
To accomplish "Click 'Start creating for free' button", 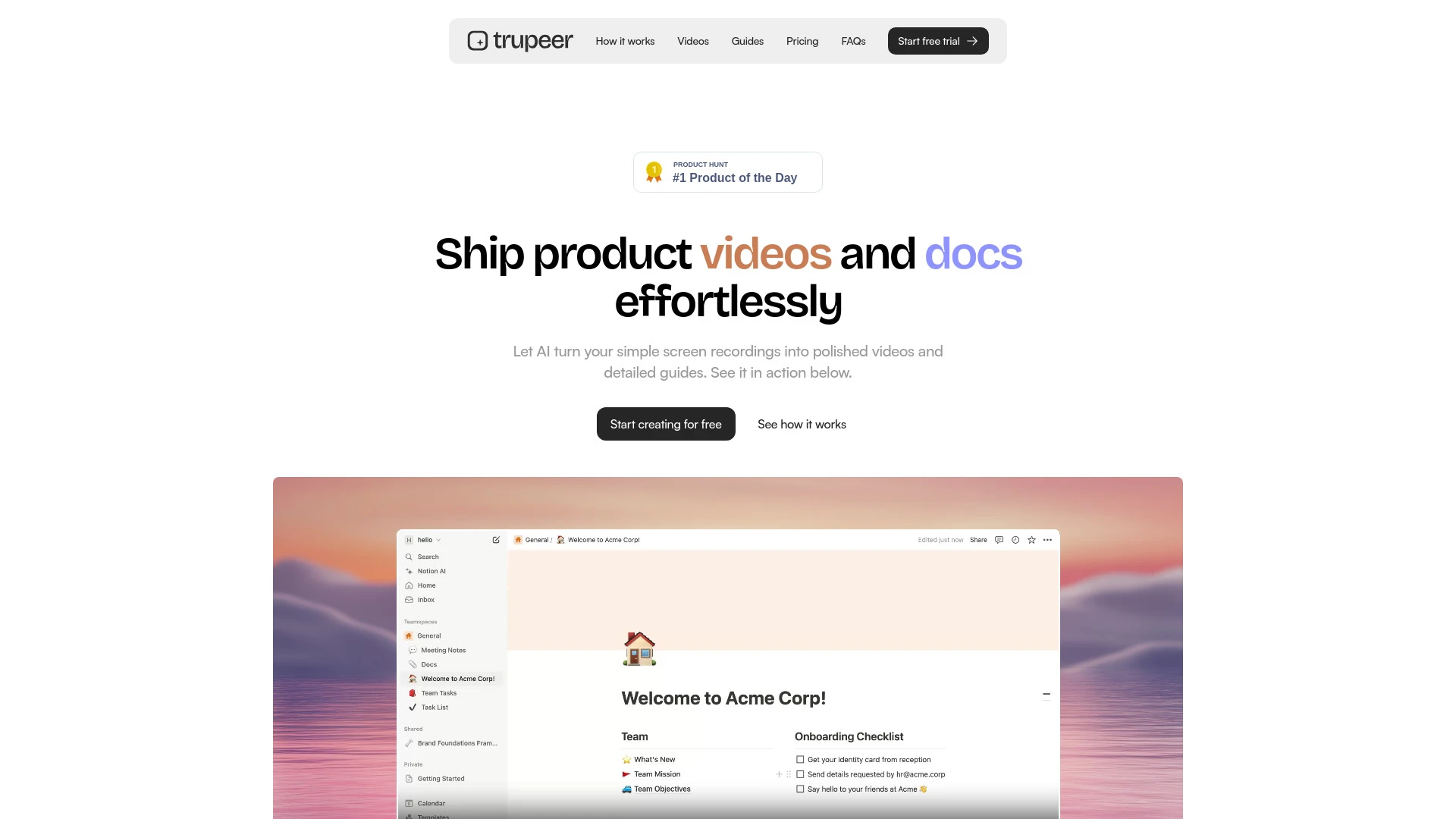I will pyautogui.click(x=665, y=424).
